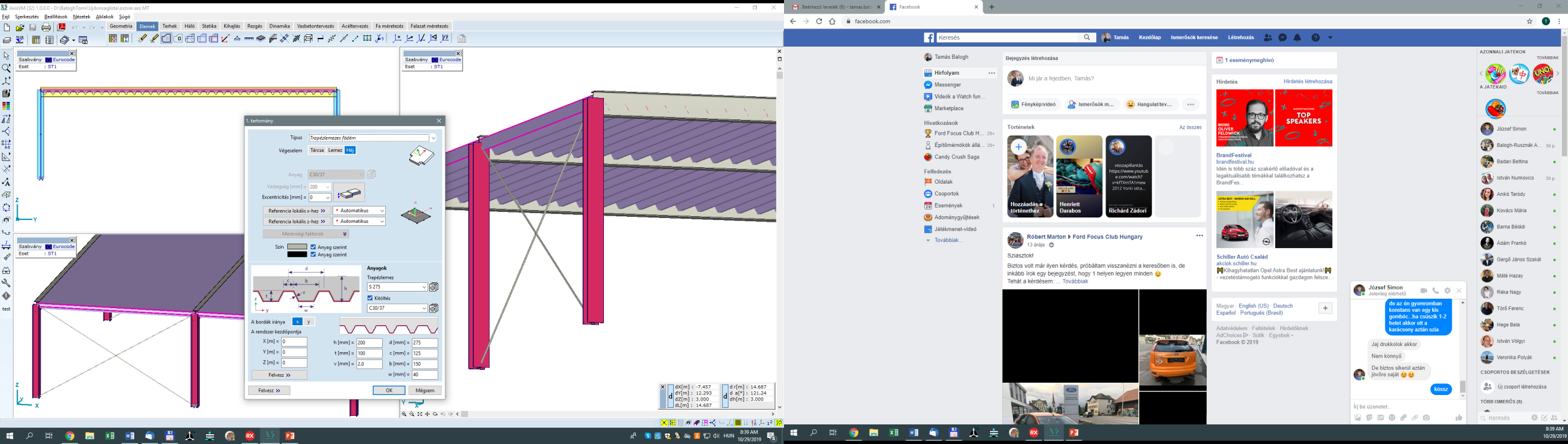1568x444 pixels.
Task: Open material library icon next to S 275
Action: coord(434,287)
